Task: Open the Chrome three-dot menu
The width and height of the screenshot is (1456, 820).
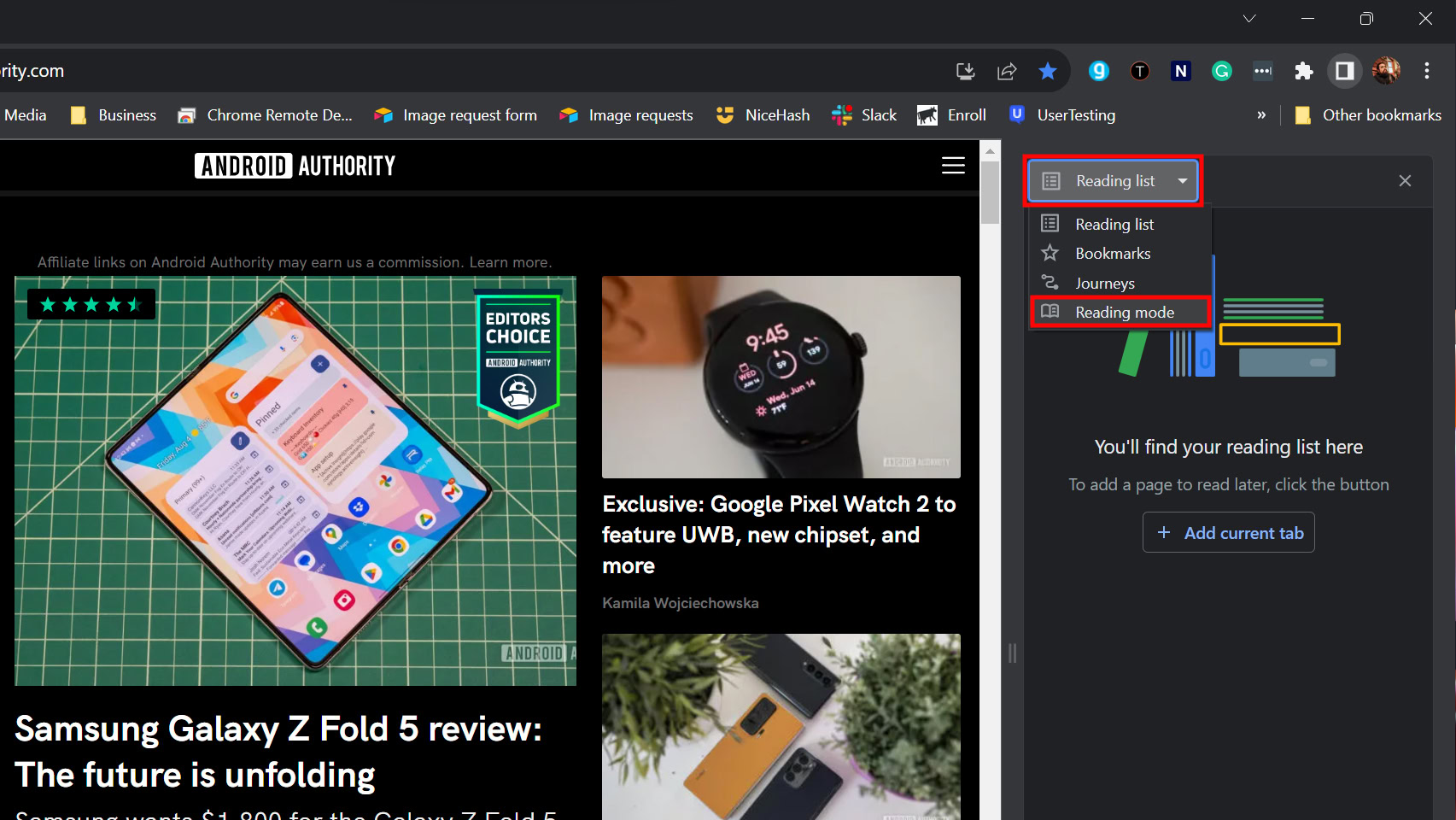Action: tap(1426, 71)
